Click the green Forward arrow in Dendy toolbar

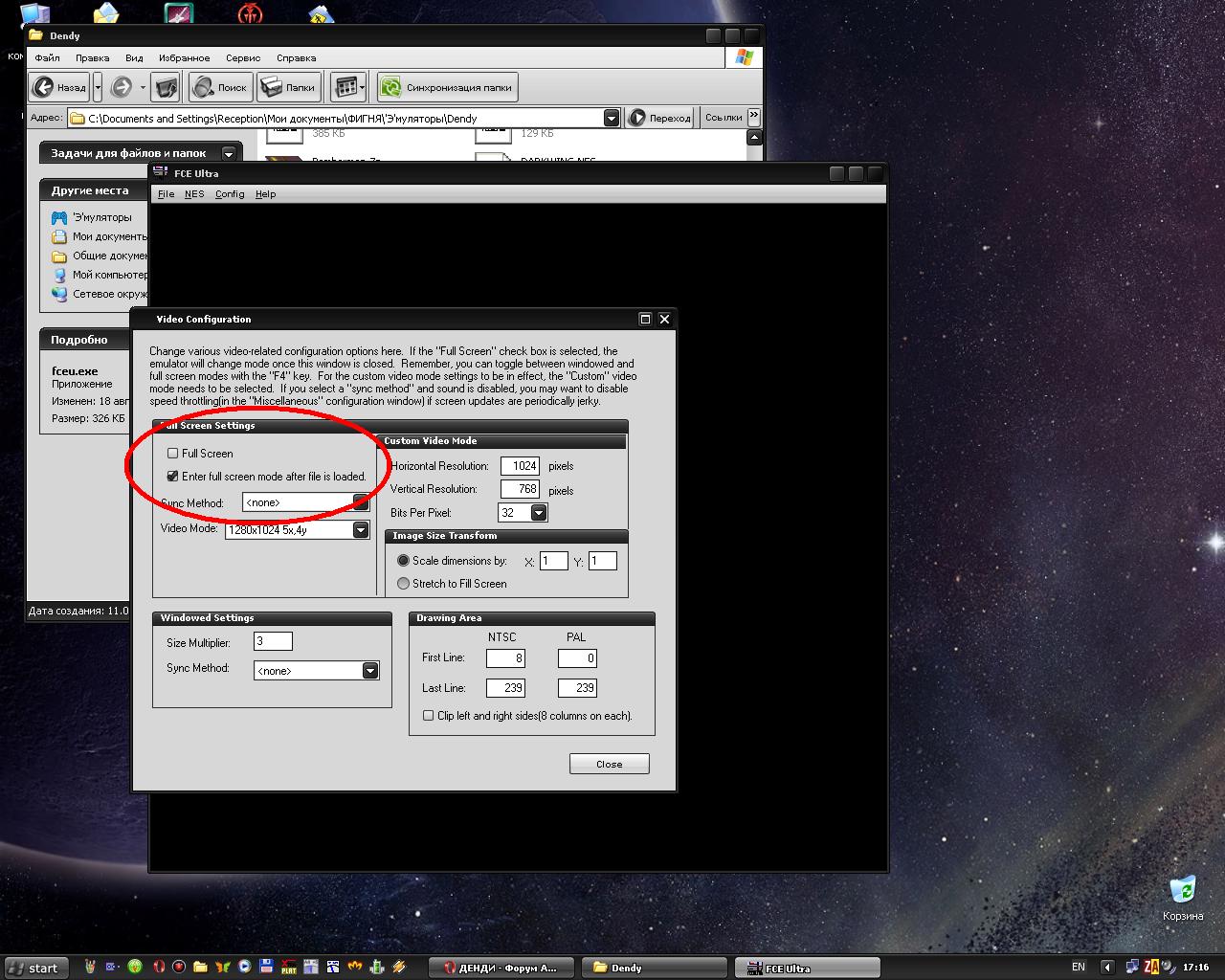click(122, 87)
